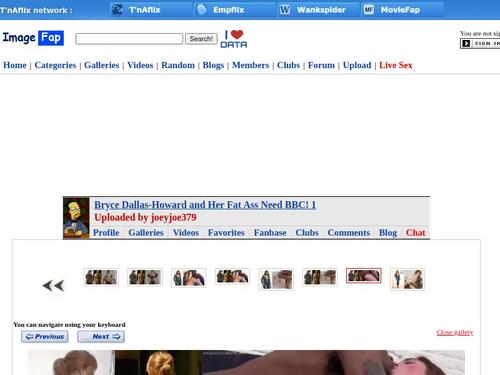Click the Sign In arrow icon
Viewport: 500px width, 375px height.
click(x=466, y=43)
